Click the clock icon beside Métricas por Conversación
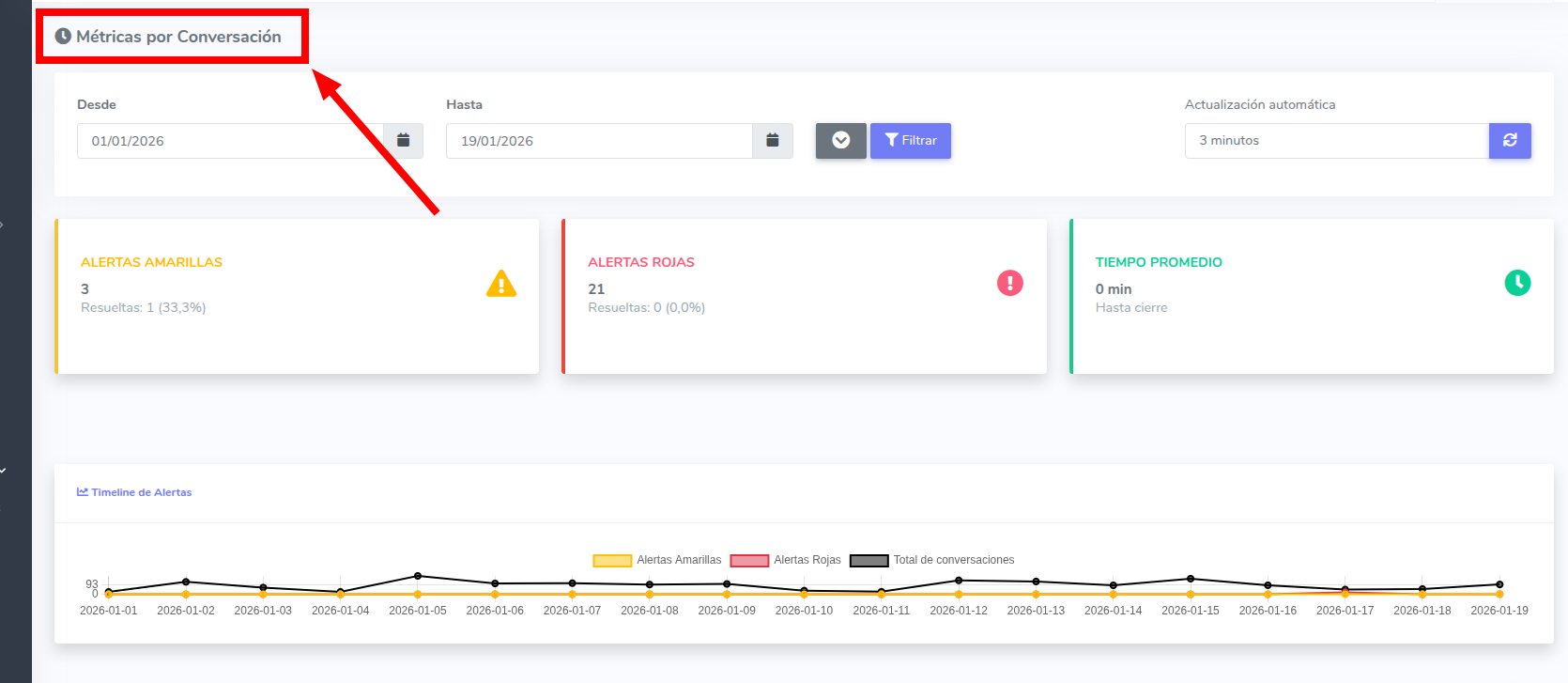Image resolution: width=1568 pixels, height=683 pixels. click(x=63, y=37)
